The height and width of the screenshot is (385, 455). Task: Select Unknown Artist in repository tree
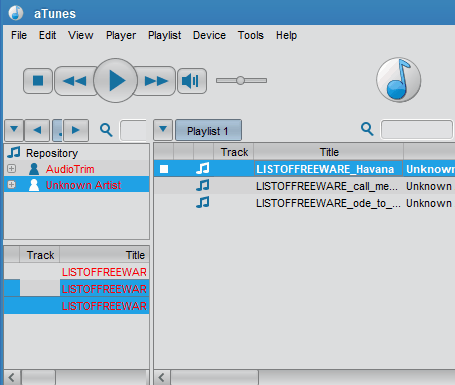pos(83,185)
